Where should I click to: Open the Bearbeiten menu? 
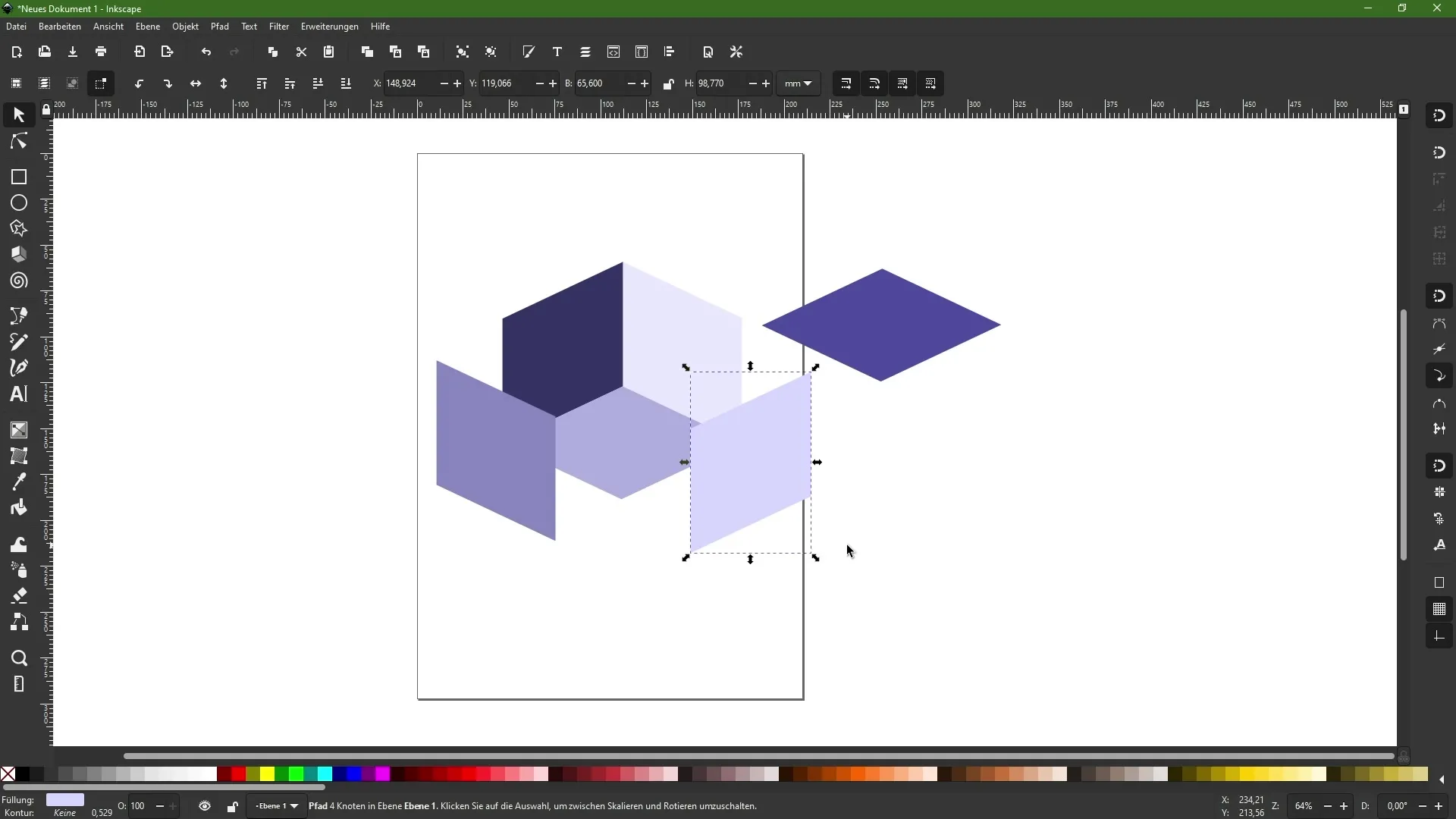(x=60, y=27)
